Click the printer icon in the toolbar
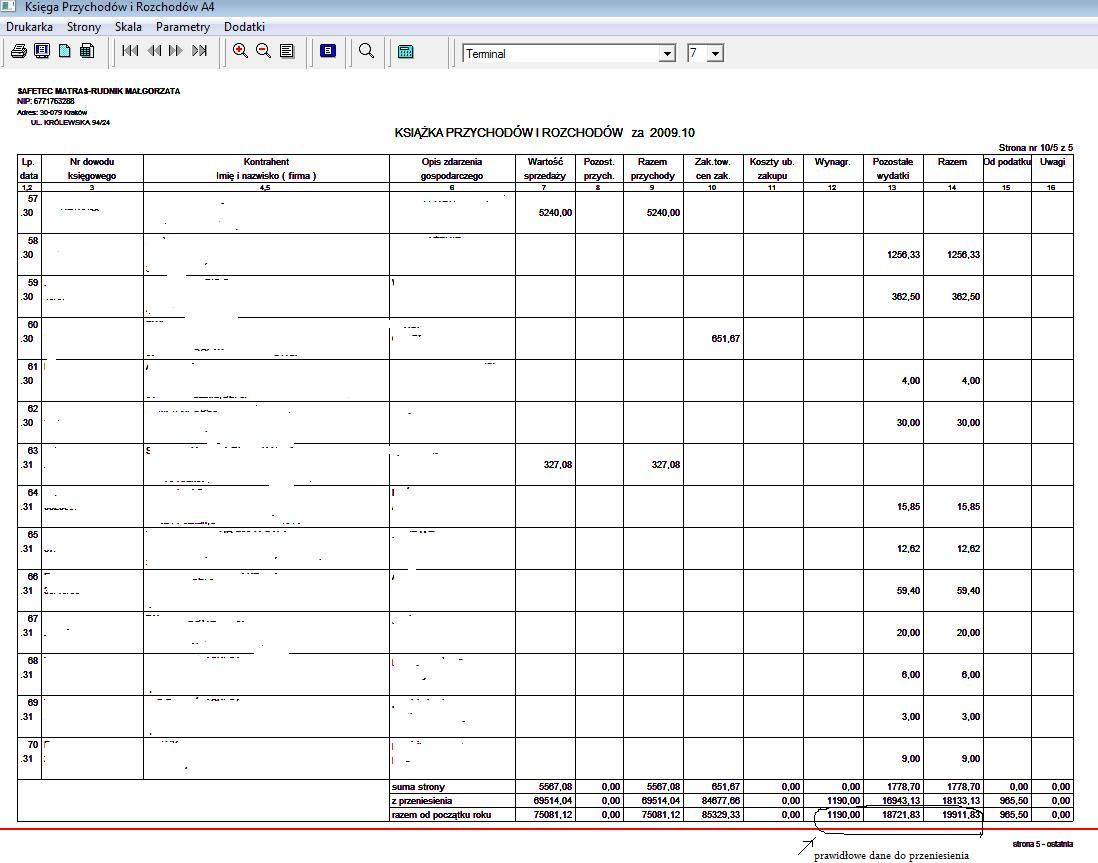The image size is (1098, 863). coord(18,51)
